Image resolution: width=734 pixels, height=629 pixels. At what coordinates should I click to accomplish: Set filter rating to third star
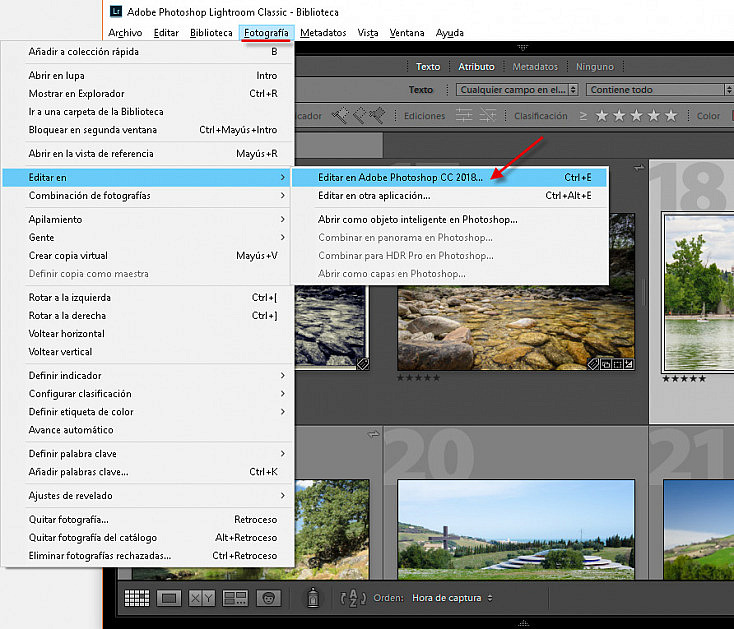point(637,116)
